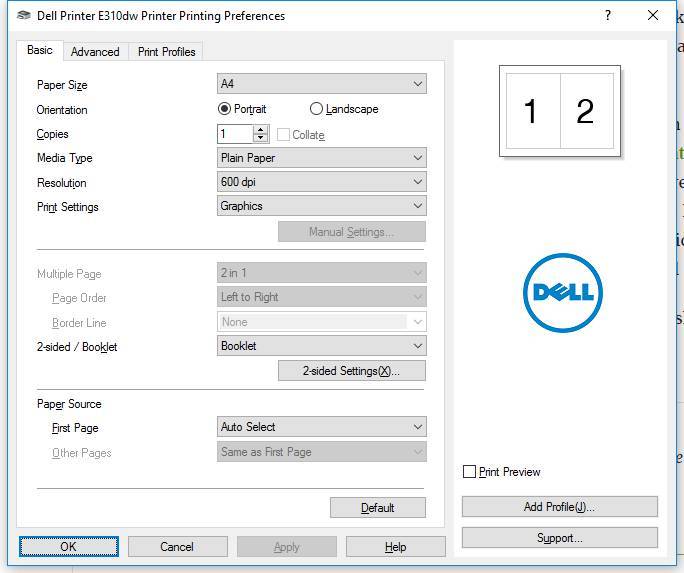The width and height of the screenshot is (684, 573).
Task: Decrease copies with the down arrow
Action: coord(261,138)
